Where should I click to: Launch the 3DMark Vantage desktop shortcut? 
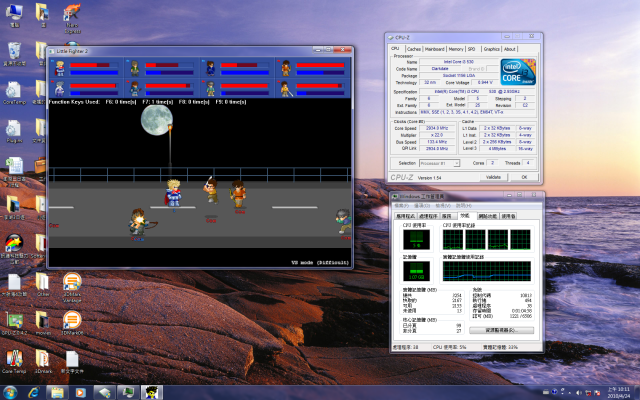(72, 287)
